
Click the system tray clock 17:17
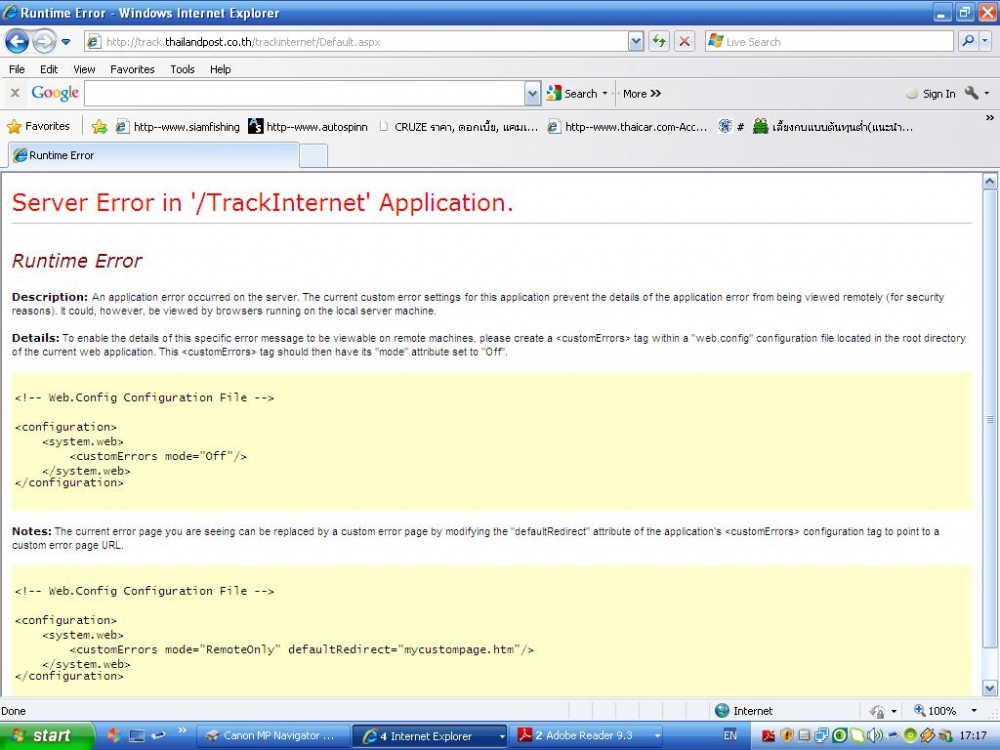973,736
